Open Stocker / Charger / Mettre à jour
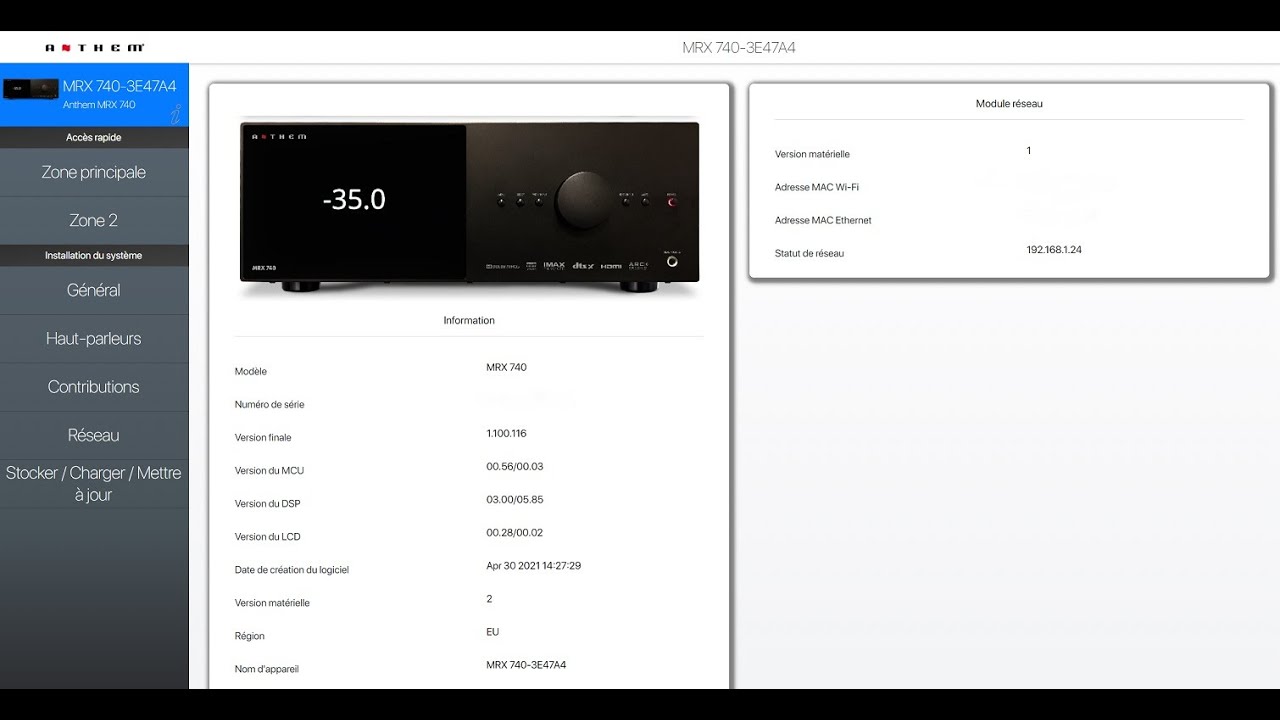This screenshot has width=1280, height=720. pyautogui.click(x=94, y=484)
